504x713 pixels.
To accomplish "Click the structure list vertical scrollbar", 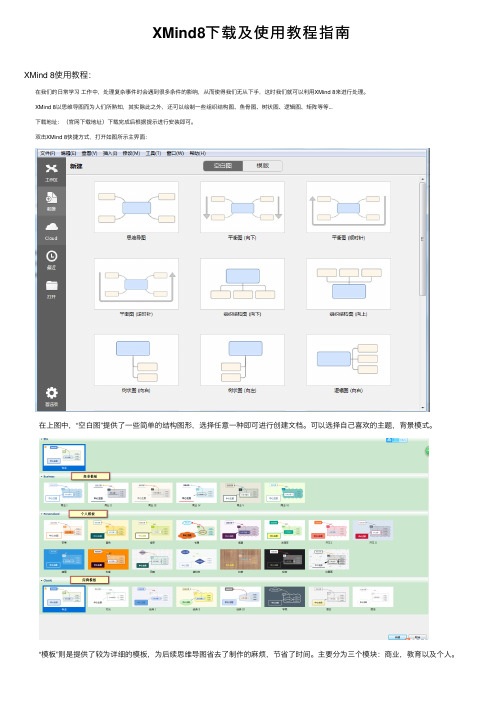I will pos(422,239).
